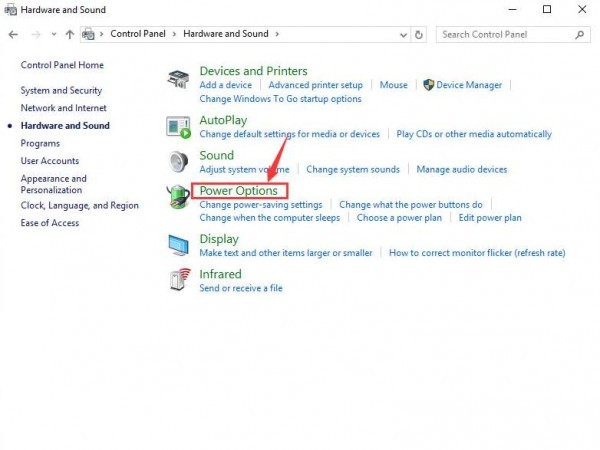Click the Sound speaker icon
The image size is (600, 450).
click(178, 161)
